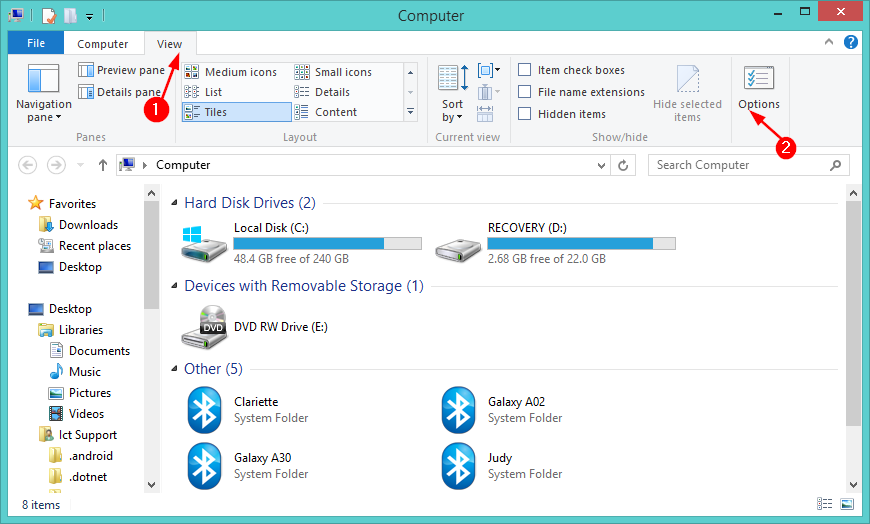
Task: Select Libraries in the navigation tree
Action: [70, 329]
